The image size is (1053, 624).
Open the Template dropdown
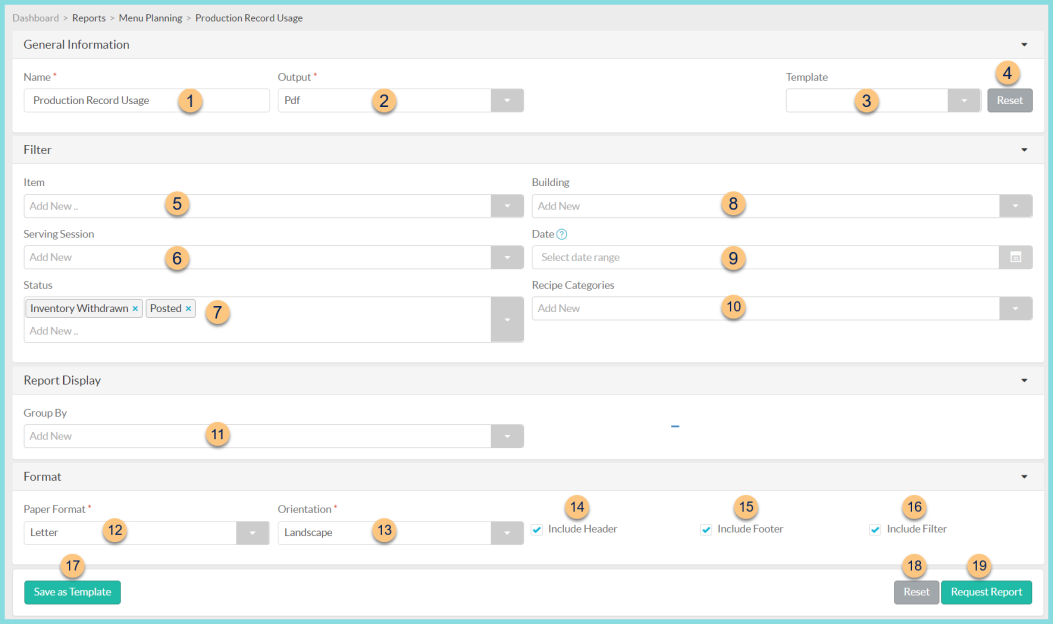963,100
